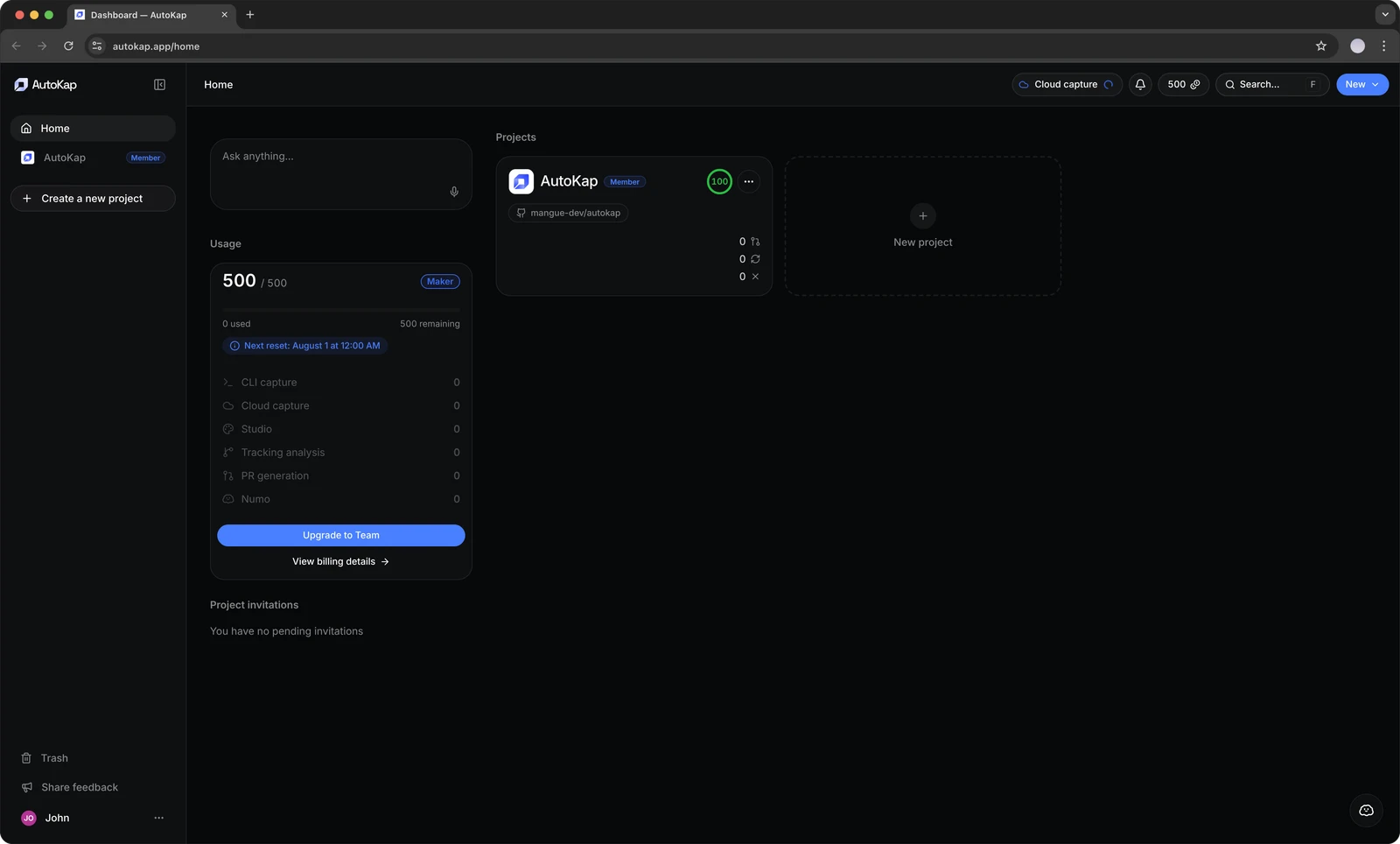Open browser three-dot menu
This screenshot has height=844, width=1400.
(1383, 46)
